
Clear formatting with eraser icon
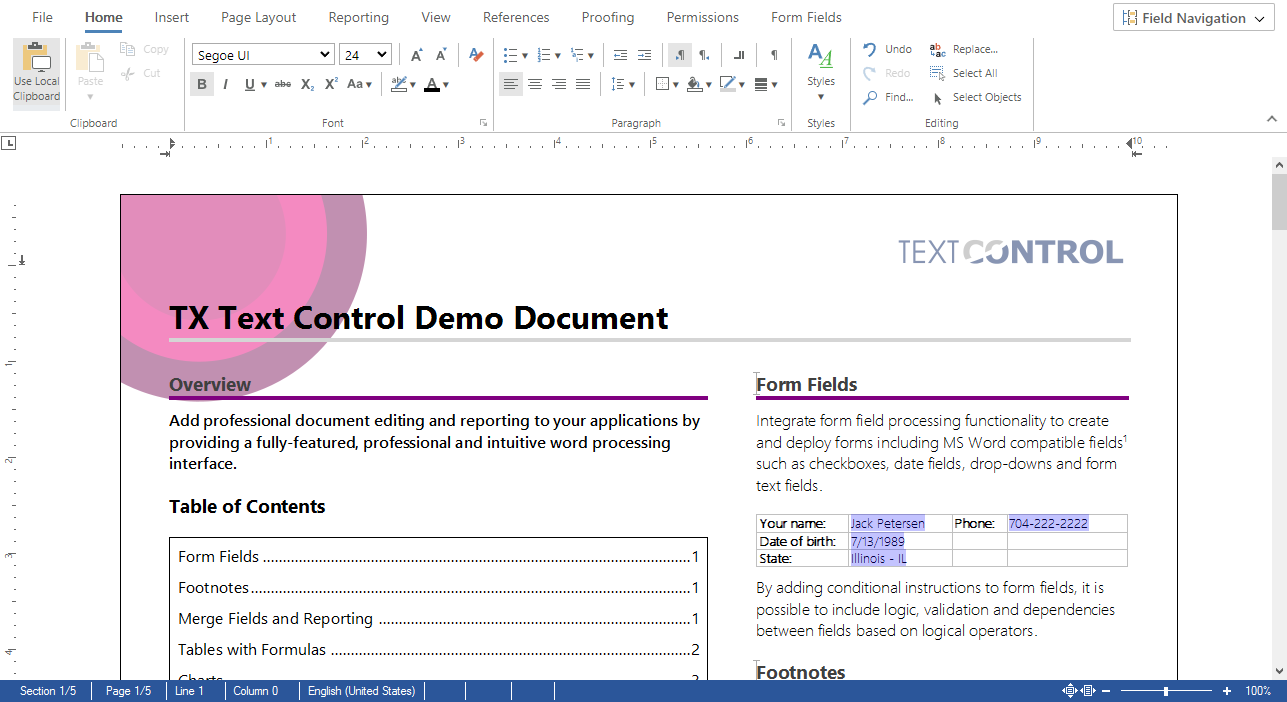(x=476, y=55)
